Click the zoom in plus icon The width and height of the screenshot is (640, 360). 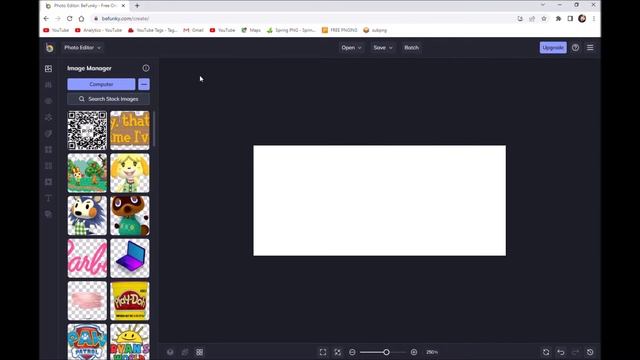414,352
